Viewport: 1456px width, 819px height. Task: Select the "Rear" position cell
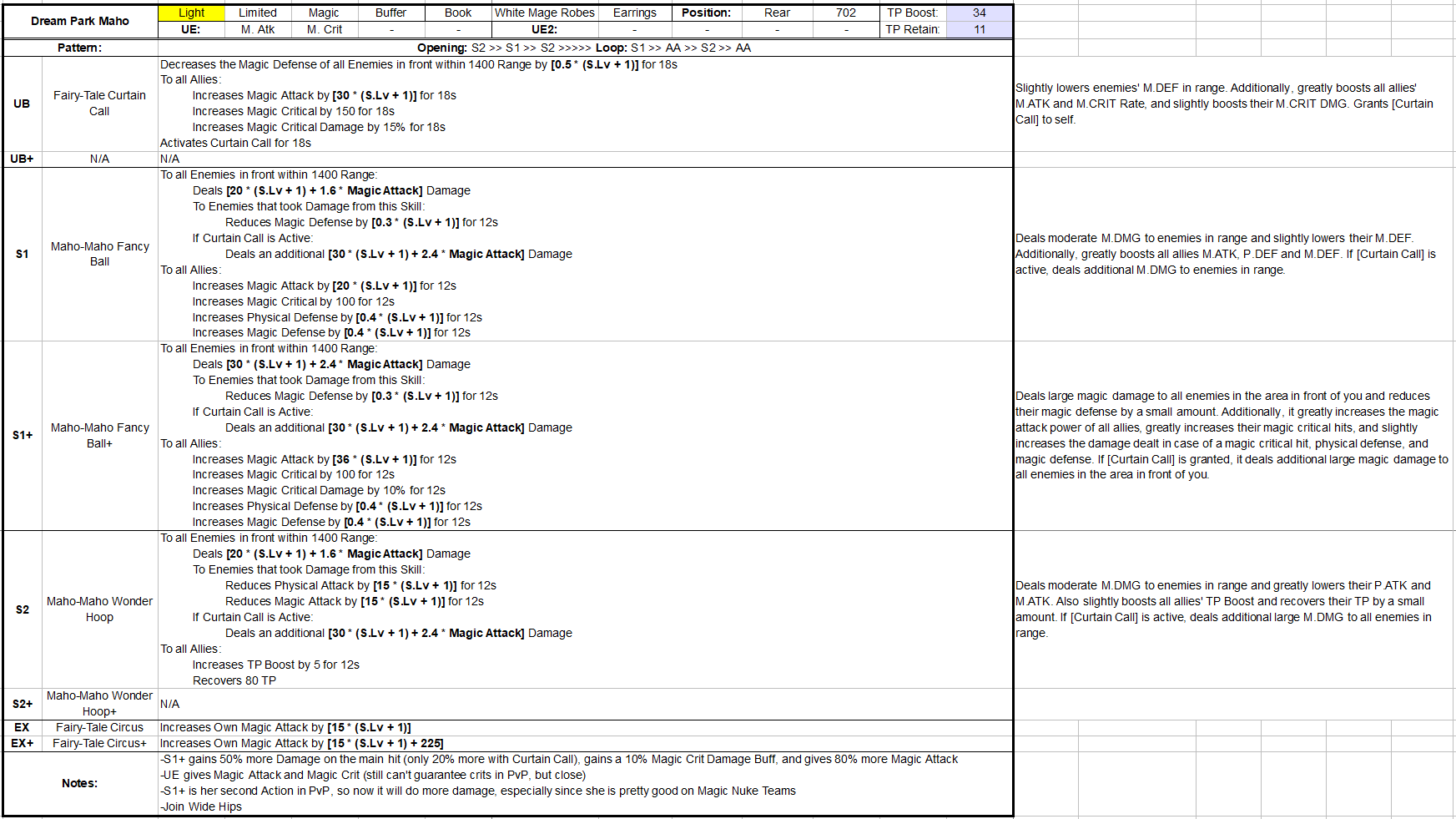[777, 13]
